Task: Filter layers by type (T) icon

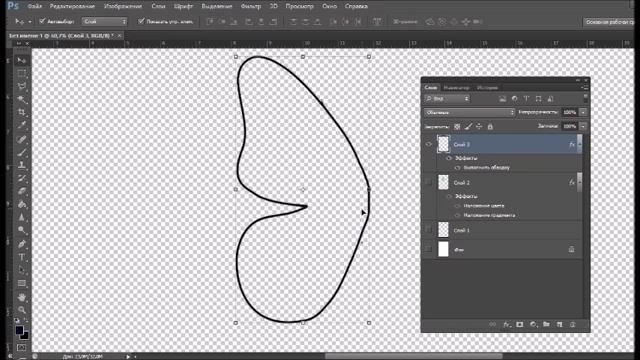Action: click(527, 99)
